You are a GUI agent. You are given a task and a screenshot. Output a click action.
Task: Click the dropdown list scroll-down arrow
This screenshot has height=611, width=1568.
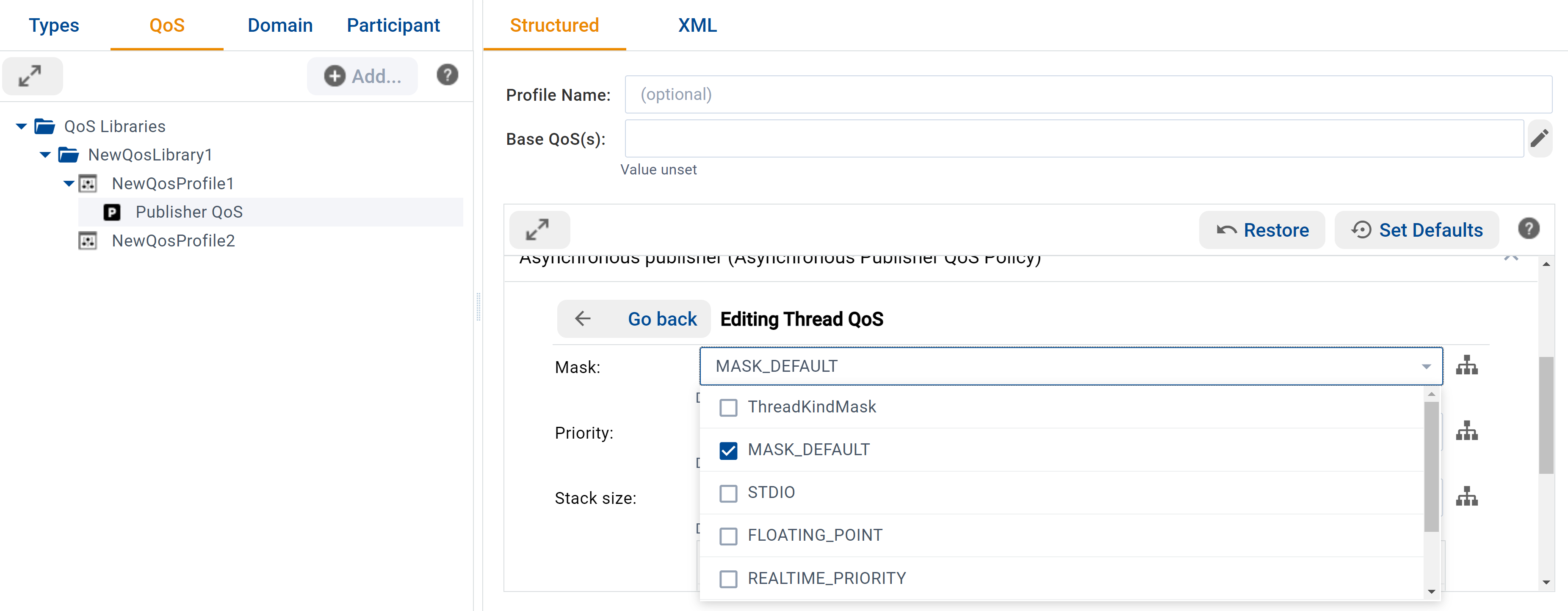click(1431, 592)
